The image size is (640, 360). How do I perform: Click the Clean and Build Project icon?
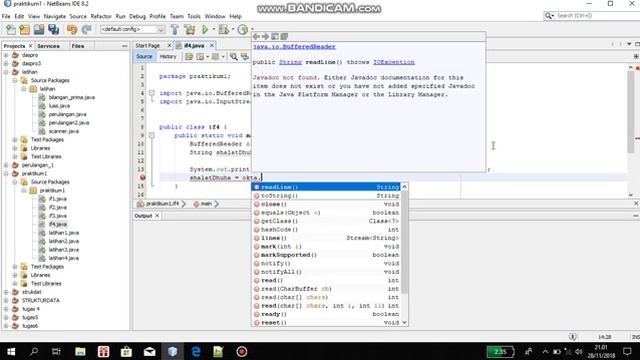pos(189,29)
